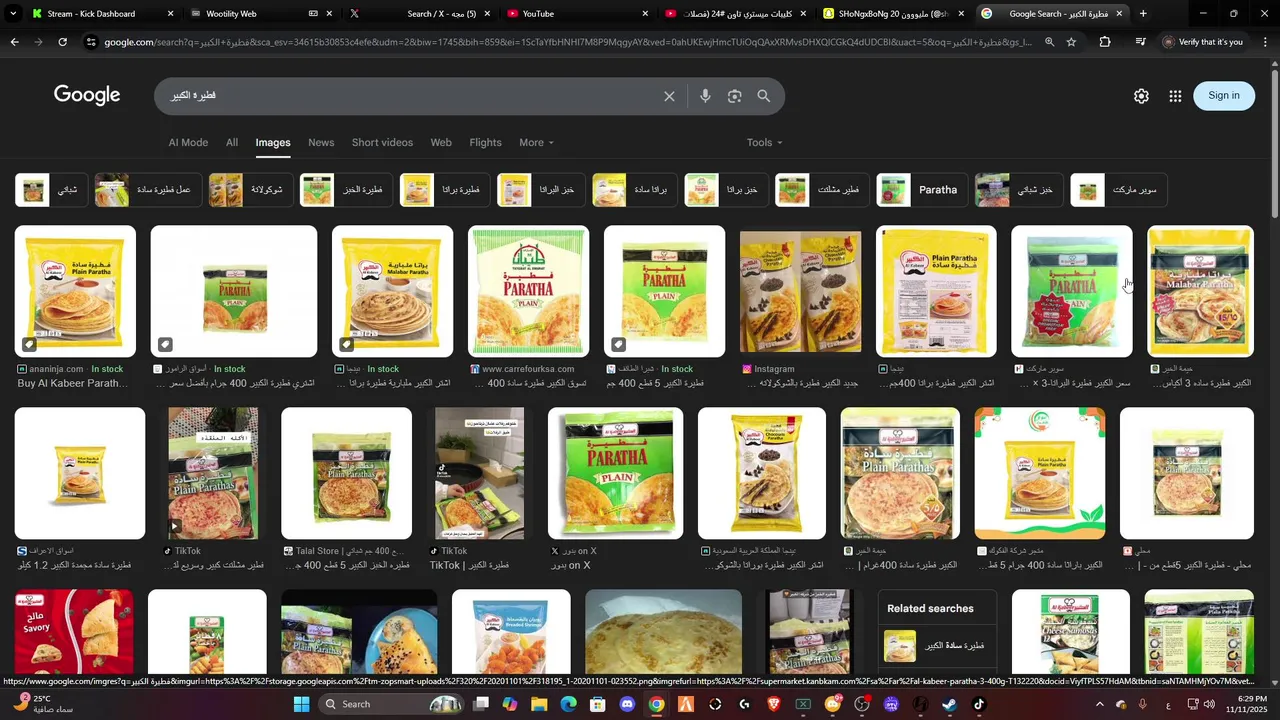Open 'Buy Al Kabeer Parath...' result link
The image size is (1280, 720).
click(x=73, y=383)
